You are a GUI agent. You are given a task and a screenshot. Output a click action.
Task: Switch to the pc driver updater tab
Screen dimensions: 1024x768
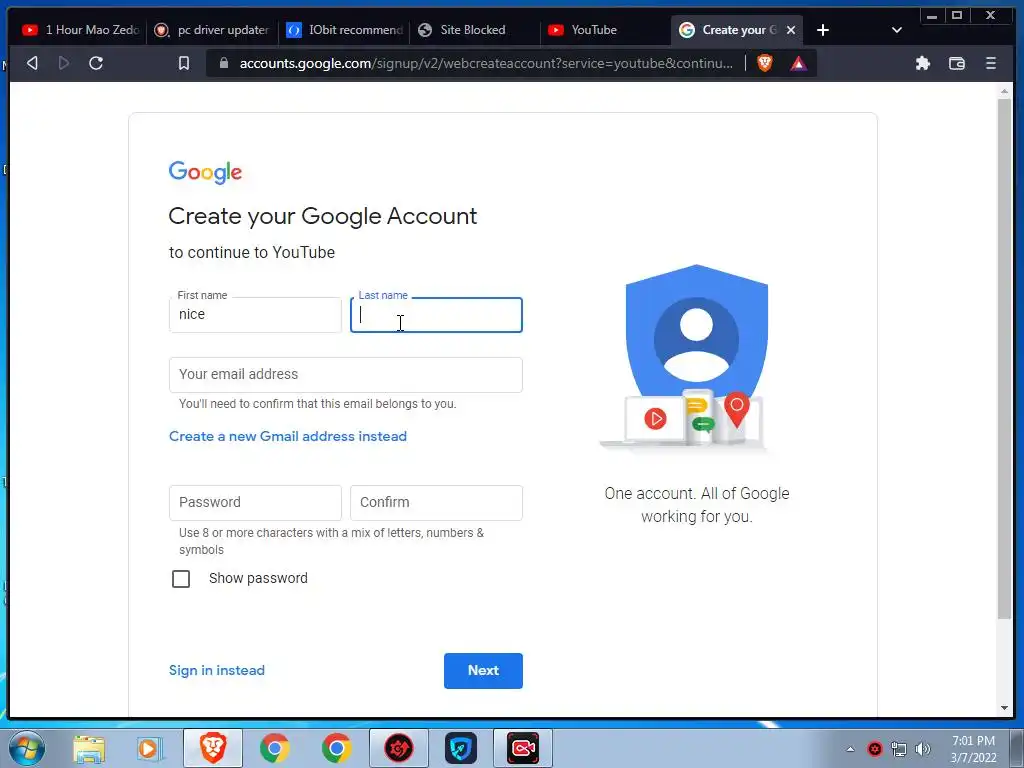point(212,30)
